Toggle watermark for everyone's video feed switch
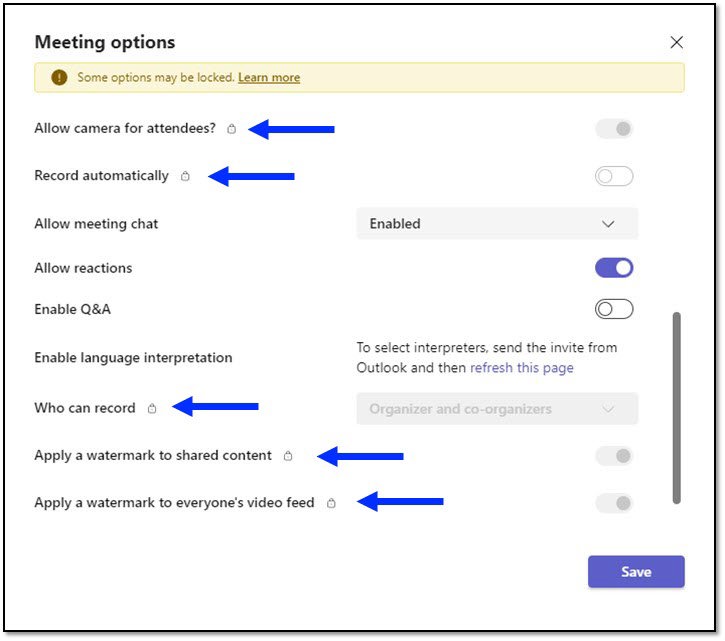 (x=614, y=503)
